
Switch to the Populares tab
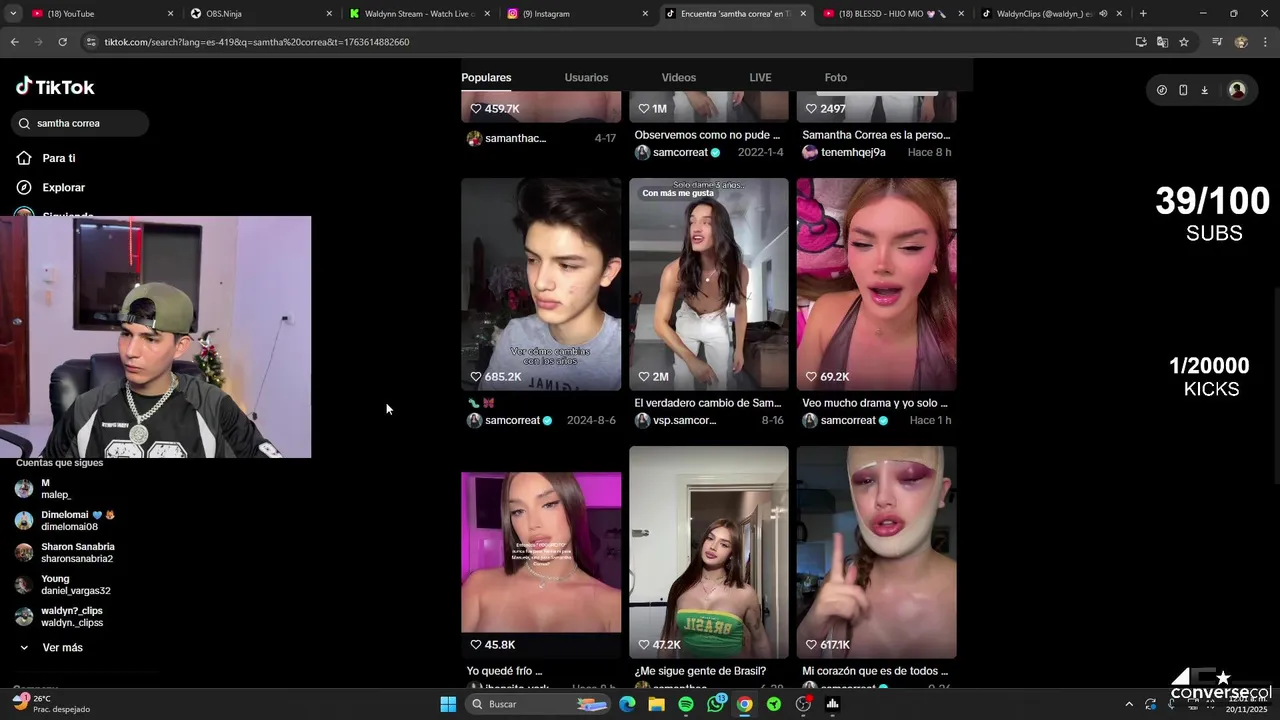[486, 77]
